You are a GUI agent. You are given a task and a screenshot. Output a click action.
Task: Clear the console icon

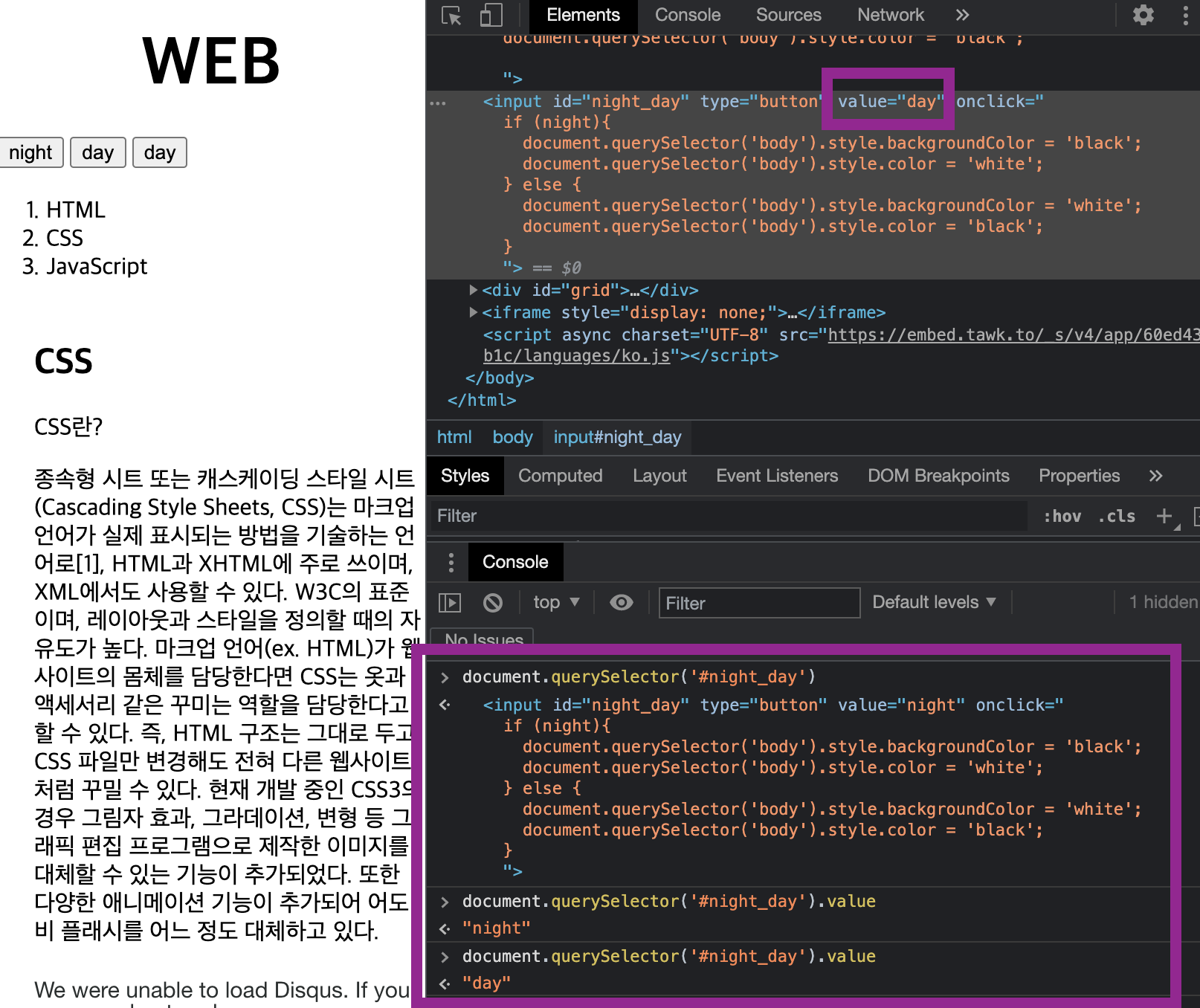(493, 602)
